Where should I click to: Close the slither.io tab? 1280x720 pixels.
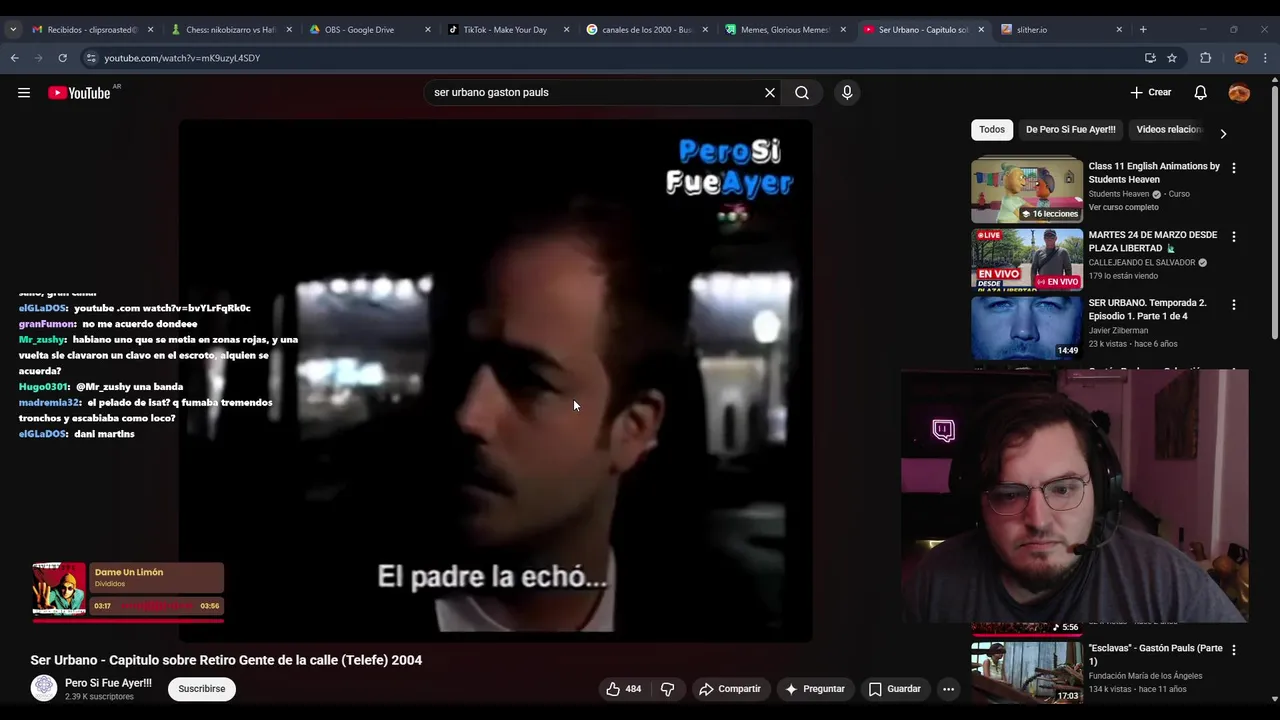pos(1119,30)
